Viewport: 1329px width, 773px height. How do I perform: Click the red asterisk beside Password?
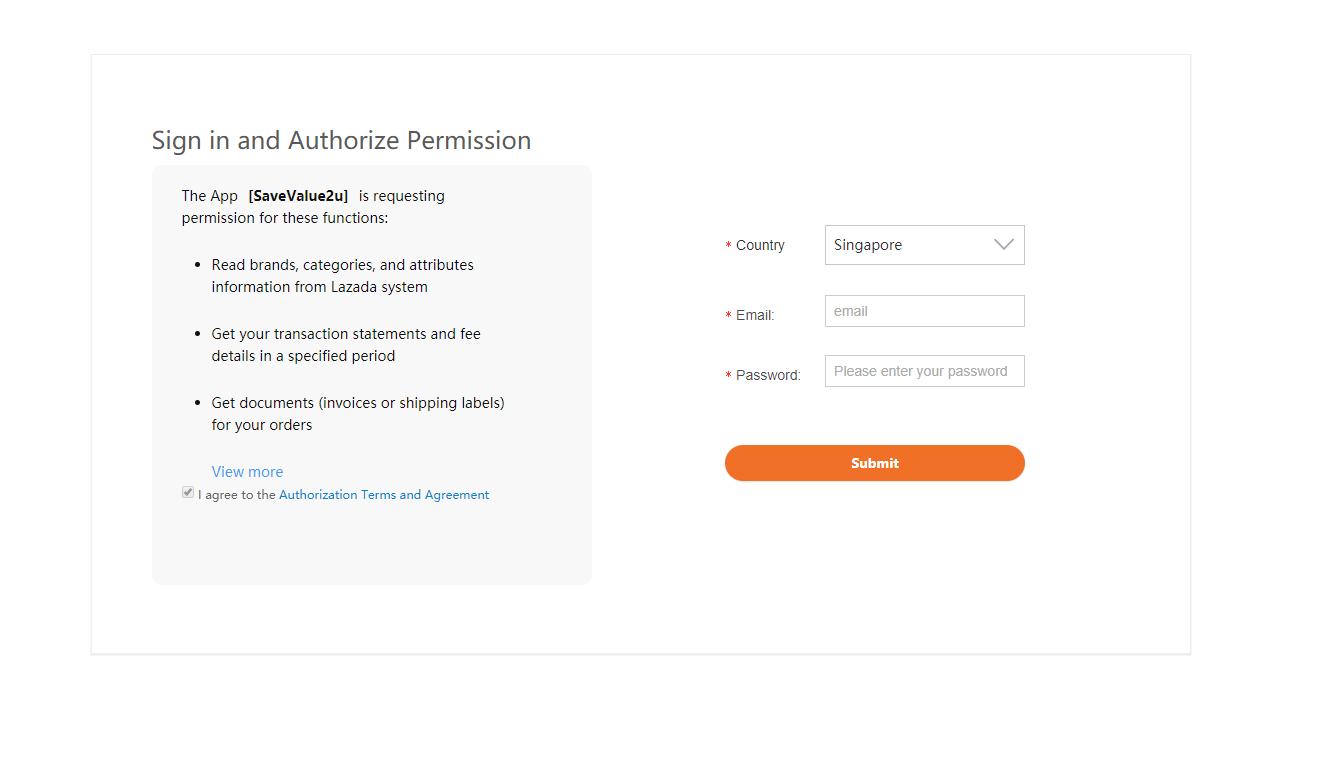[728, 377]
